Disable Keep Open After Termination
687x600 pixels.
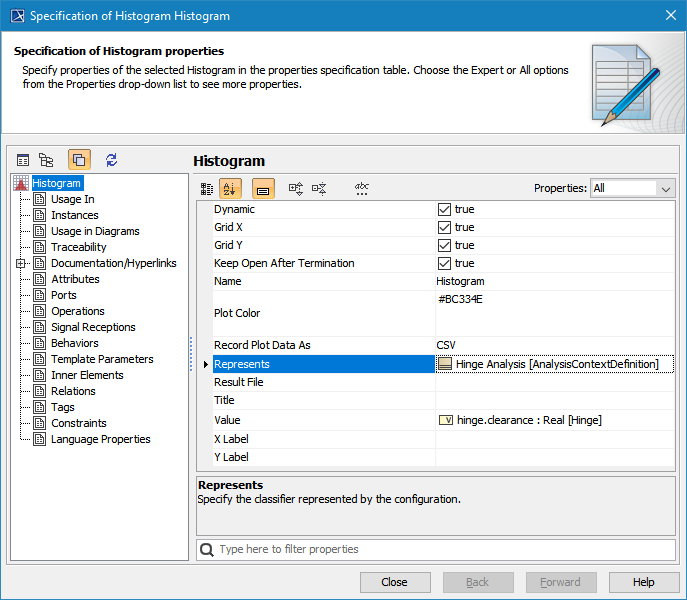tap(445, 264)
